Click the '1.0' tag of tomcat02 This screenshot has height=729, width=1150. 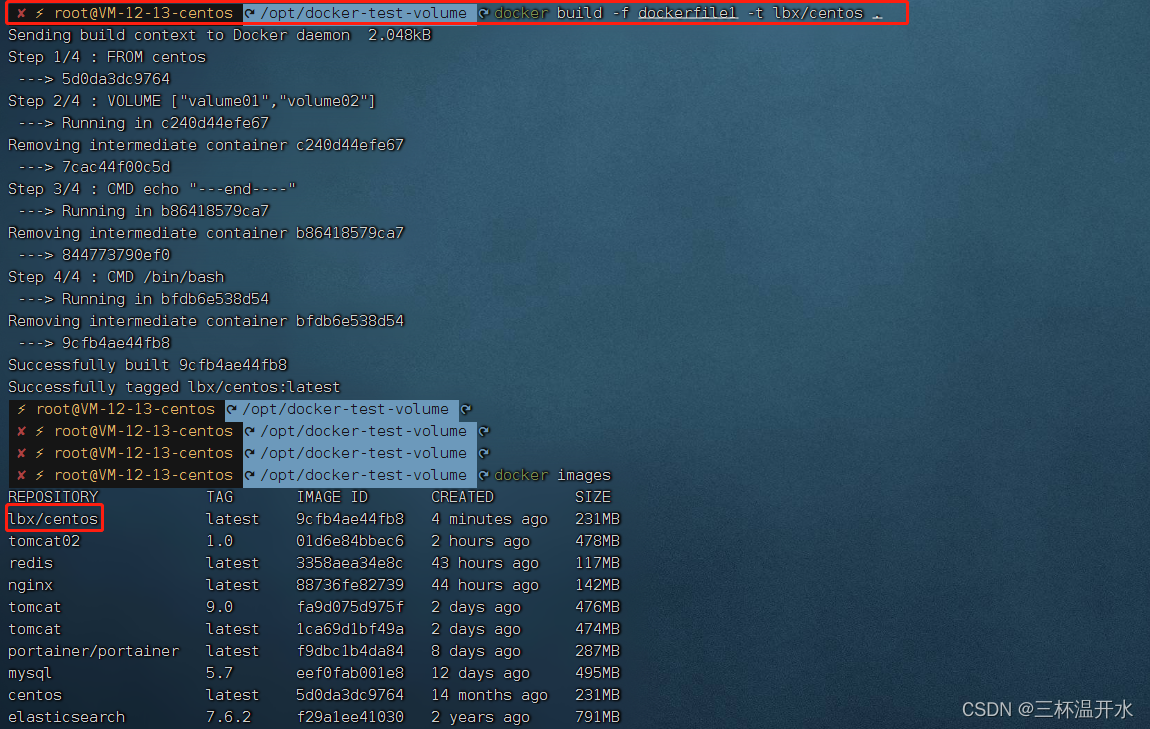219,541
